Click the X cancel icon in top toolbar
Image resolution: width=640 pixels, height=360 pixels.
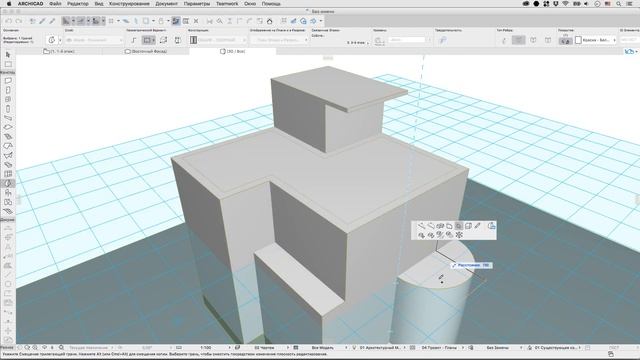click(196, 21)
